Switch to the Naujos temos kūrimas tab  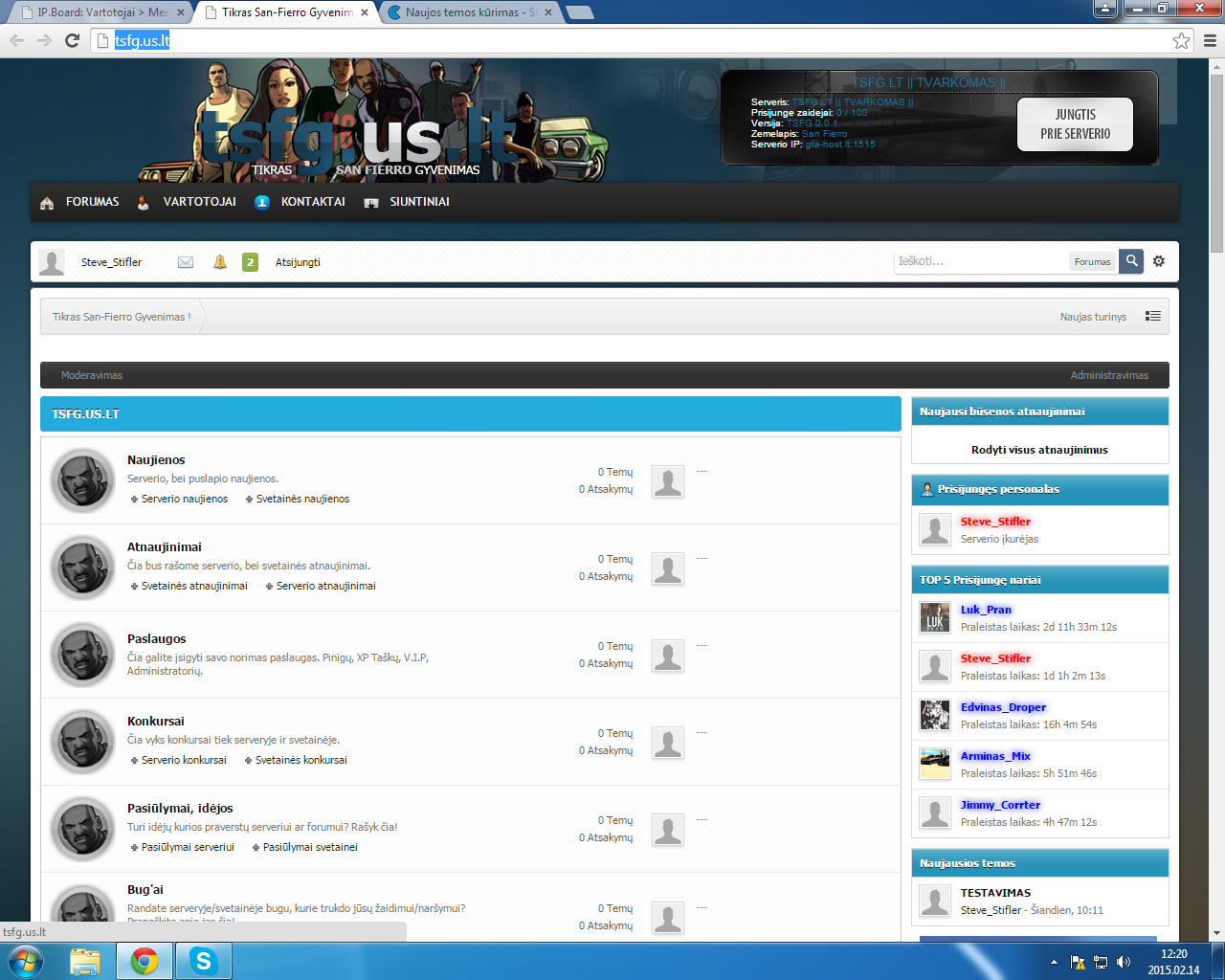pyautogui.click(x=469, y=12)
